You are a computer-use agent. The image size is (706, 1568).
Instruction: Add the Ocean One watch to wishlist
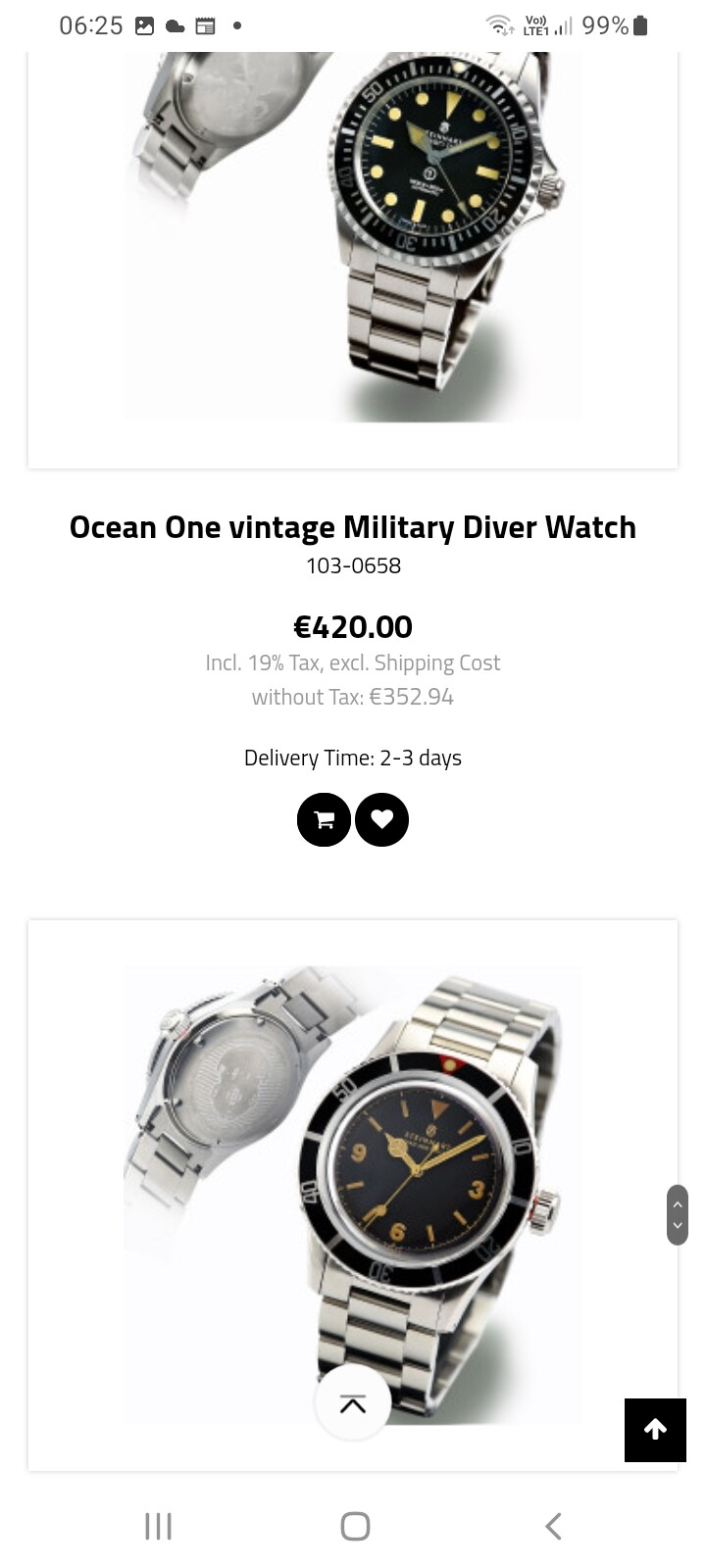(381, 819)
